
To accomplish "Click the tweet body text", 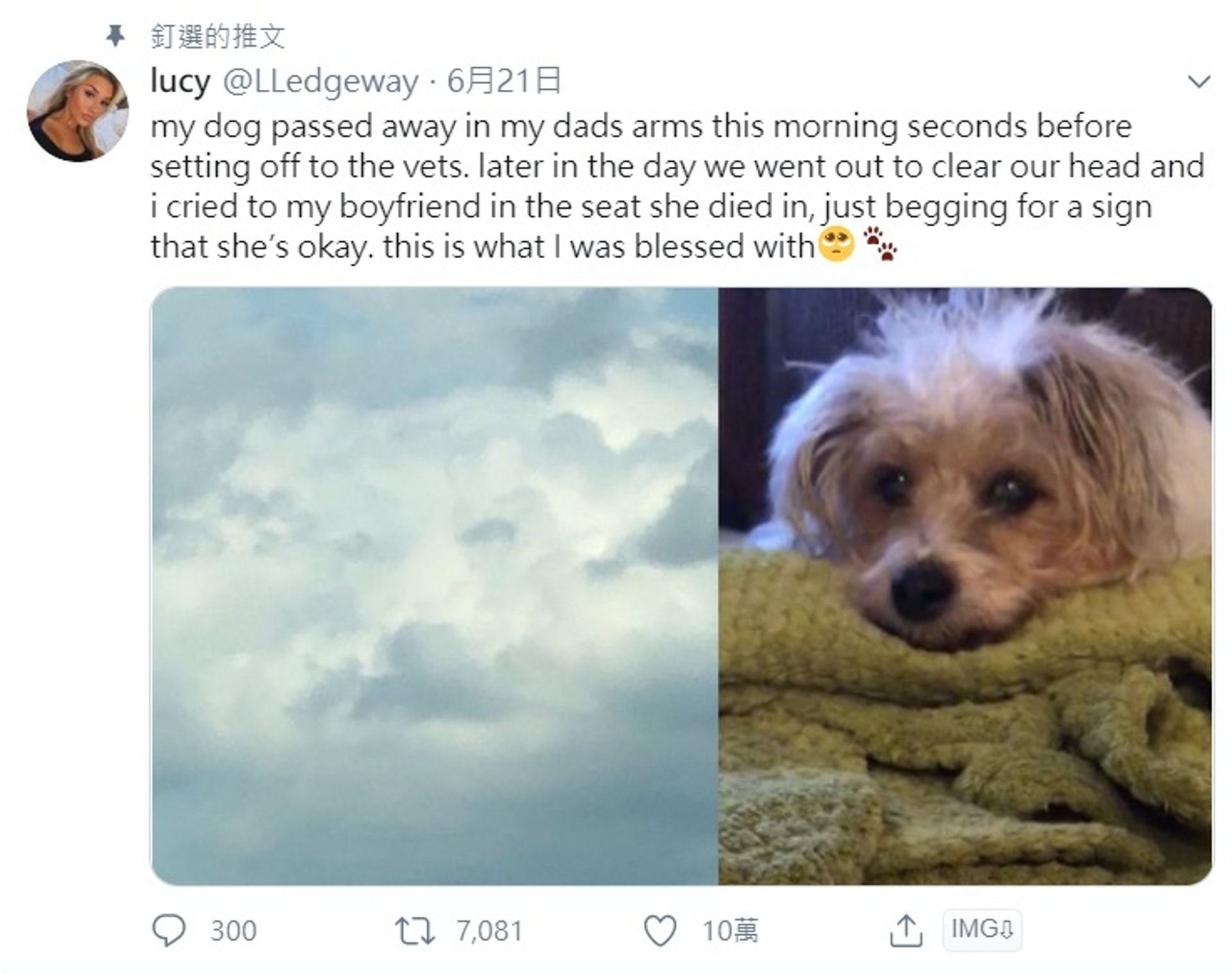I will tap(677, 186).
